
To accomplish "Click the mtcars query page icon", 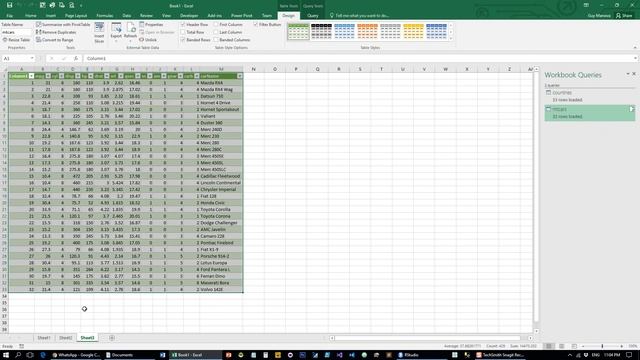I will click(631, 109).
